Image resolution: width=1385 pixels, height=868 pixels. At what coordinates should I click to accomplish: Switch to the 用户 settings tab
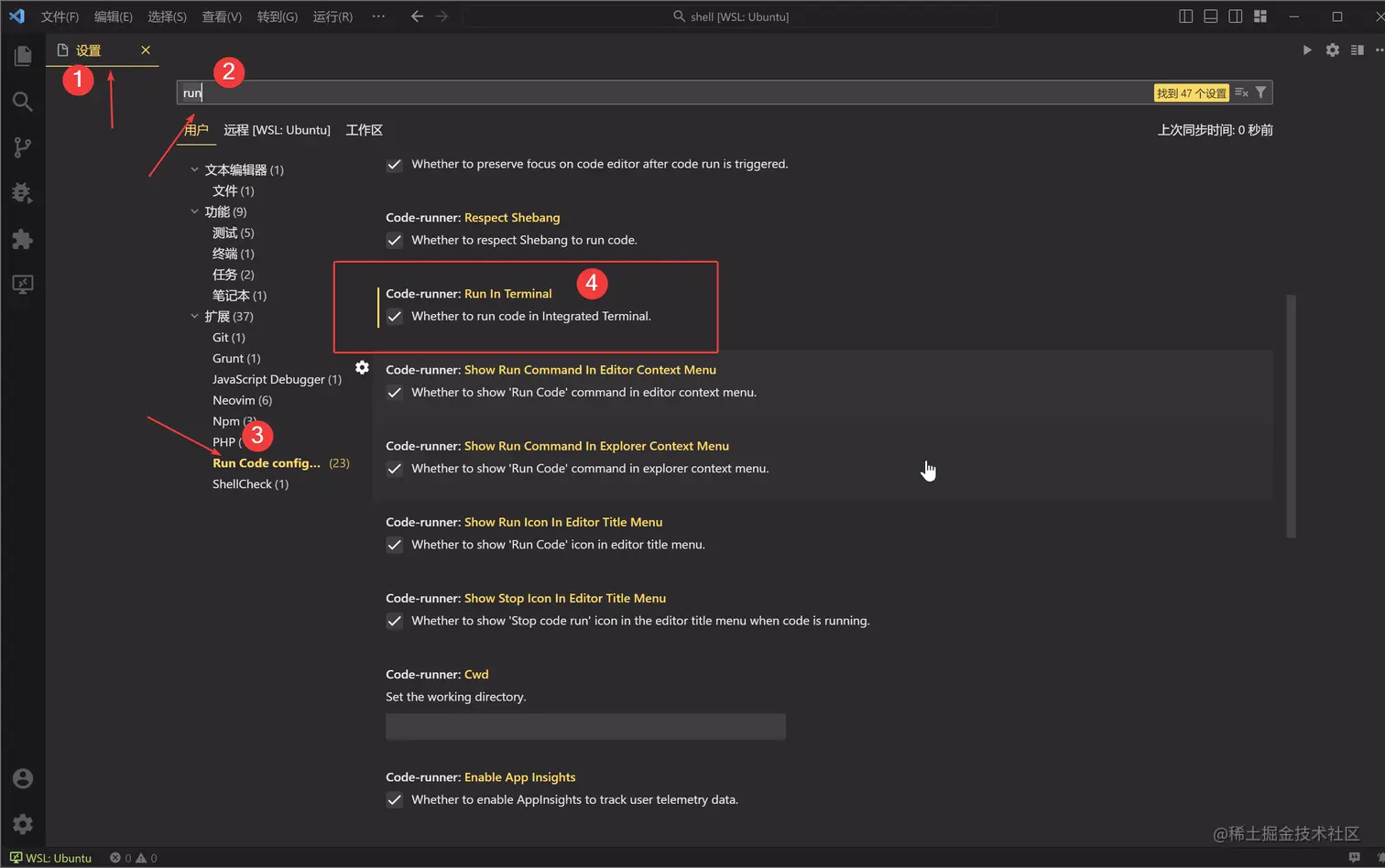pos(196,130)
